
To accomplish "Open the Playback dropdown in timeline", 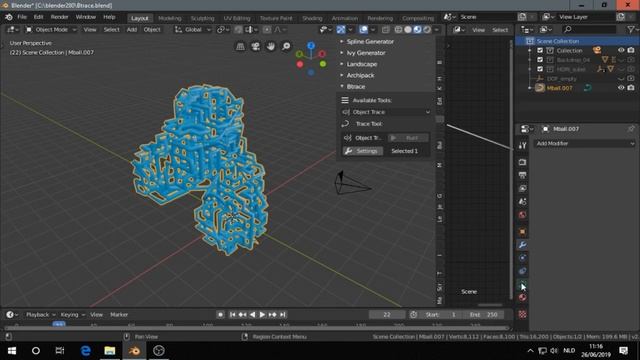I will tap(40, 315).
